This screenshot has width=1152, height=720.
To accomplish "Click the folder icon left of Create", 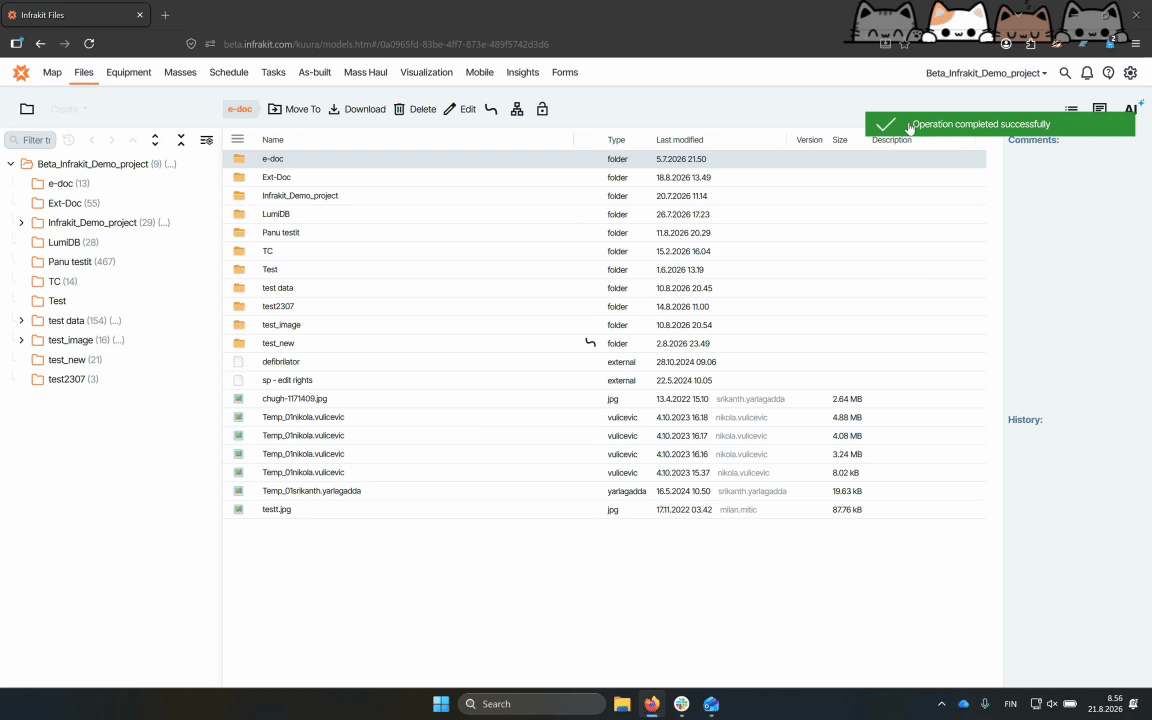I will (x=27, y=109).
